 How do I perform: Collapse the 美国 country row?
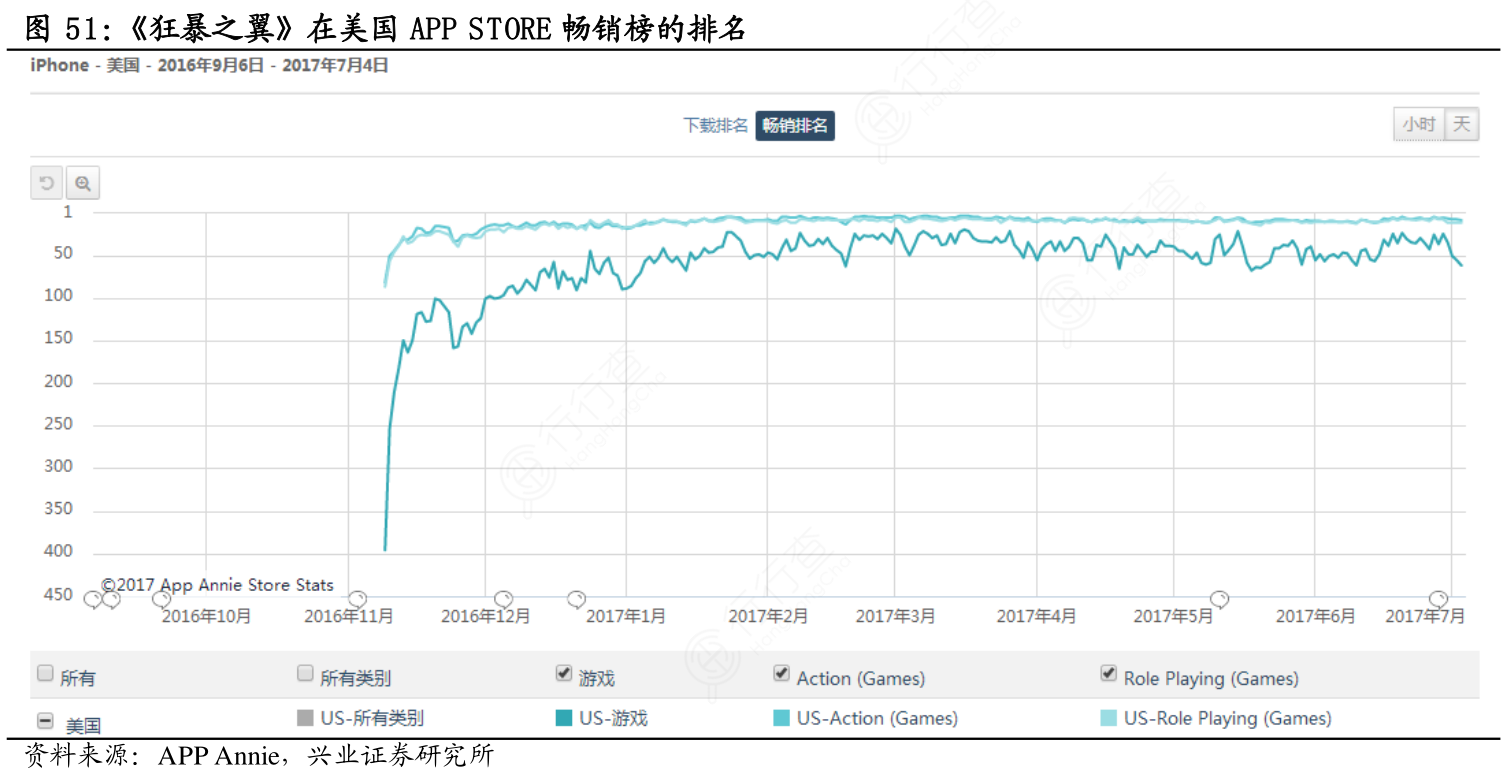[45, 720]
